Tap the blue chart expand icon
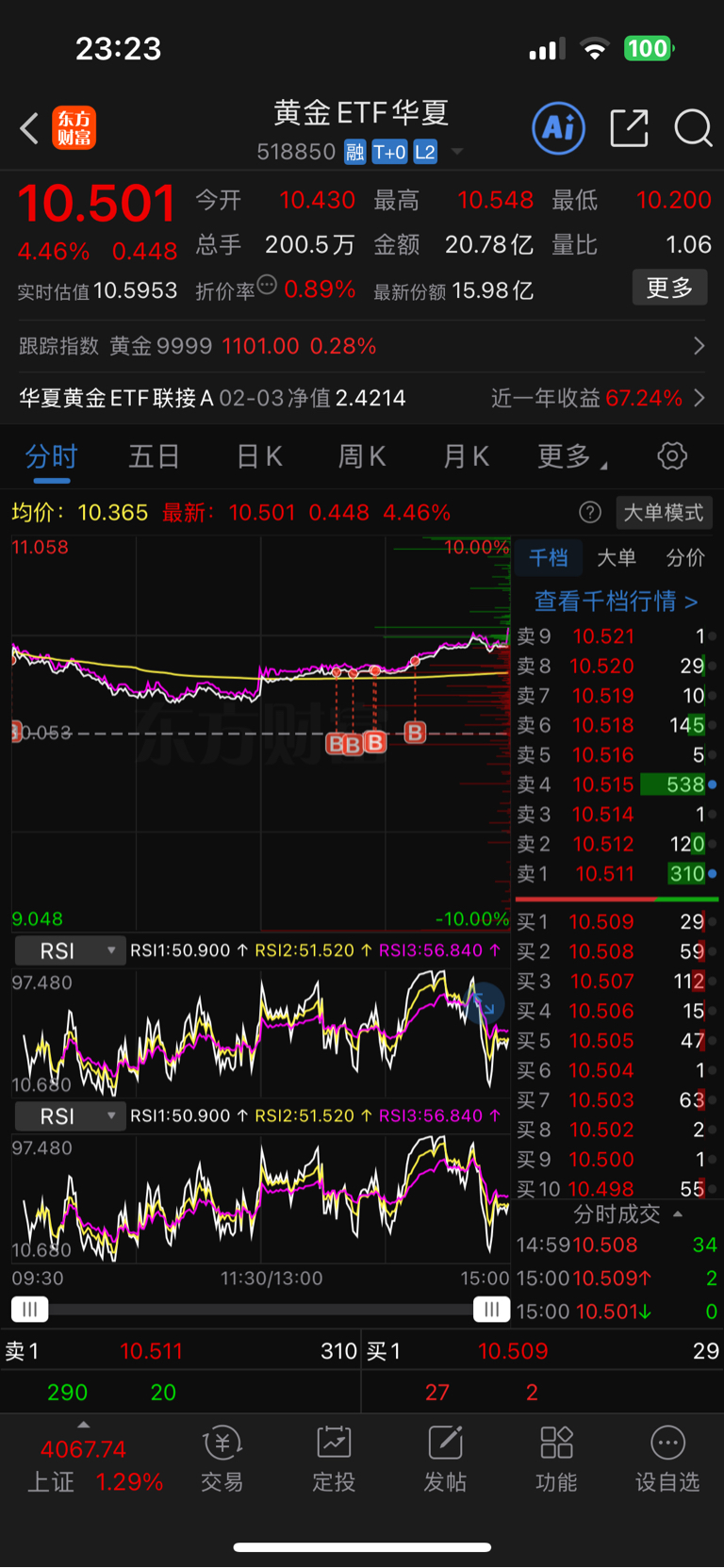Viewport: 724px width, 1568px height. 485,1005
